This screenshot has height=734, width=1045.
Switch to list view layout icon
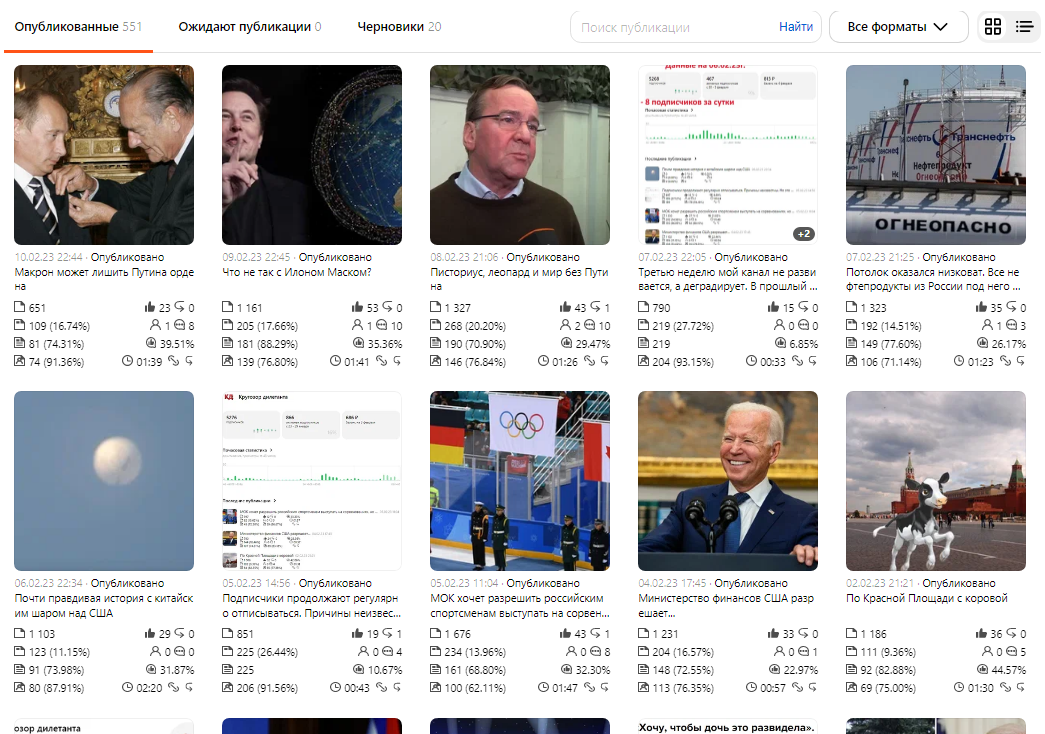1024,27
